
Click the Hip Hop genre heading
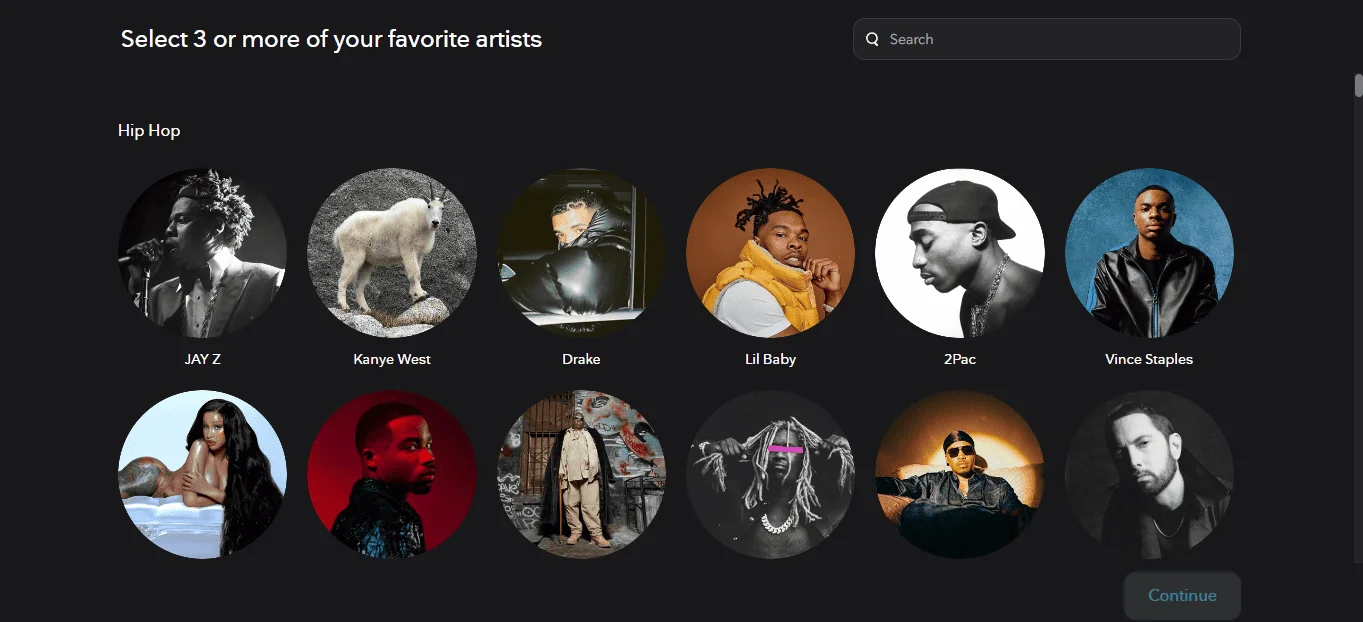tap(149, 131)
